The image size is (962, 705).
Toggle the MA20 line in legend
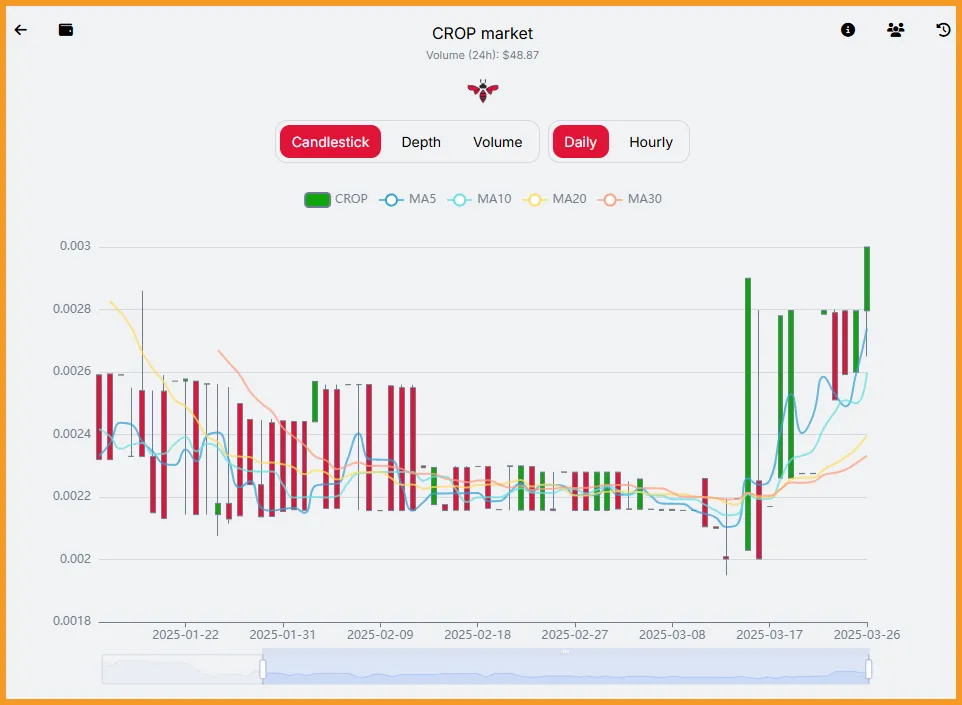point(555,199)
